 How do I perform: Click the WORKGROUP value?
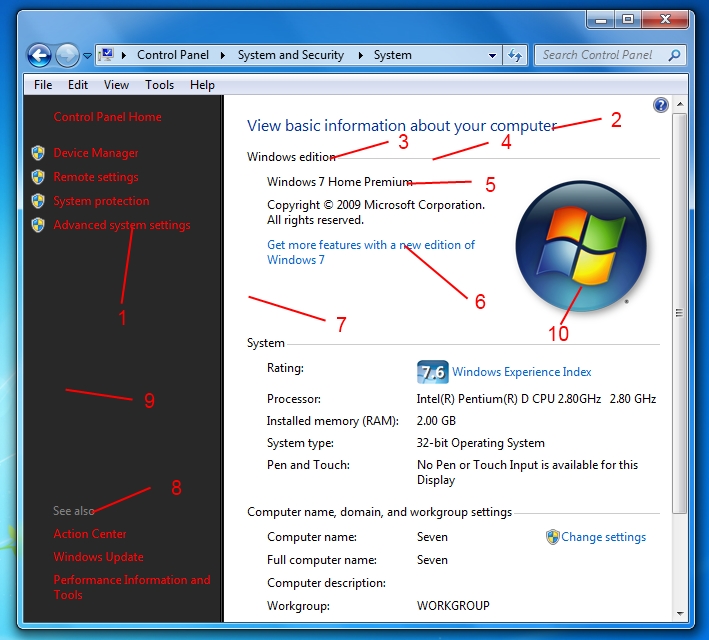pos(453,606)
